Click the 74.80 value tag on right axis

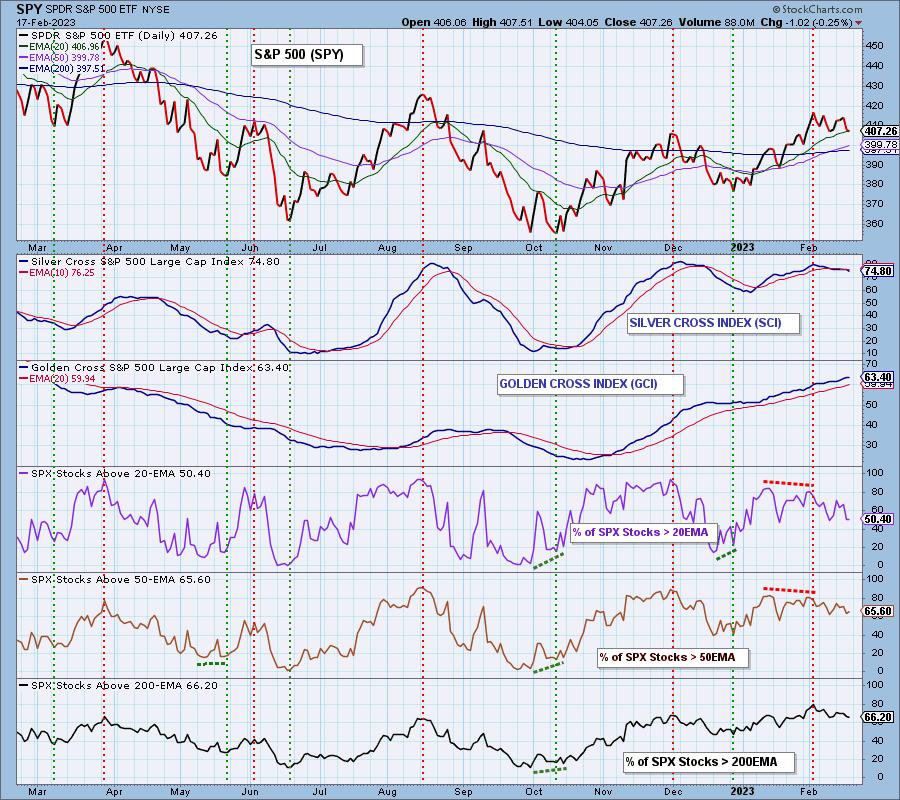tap(878, 271)
